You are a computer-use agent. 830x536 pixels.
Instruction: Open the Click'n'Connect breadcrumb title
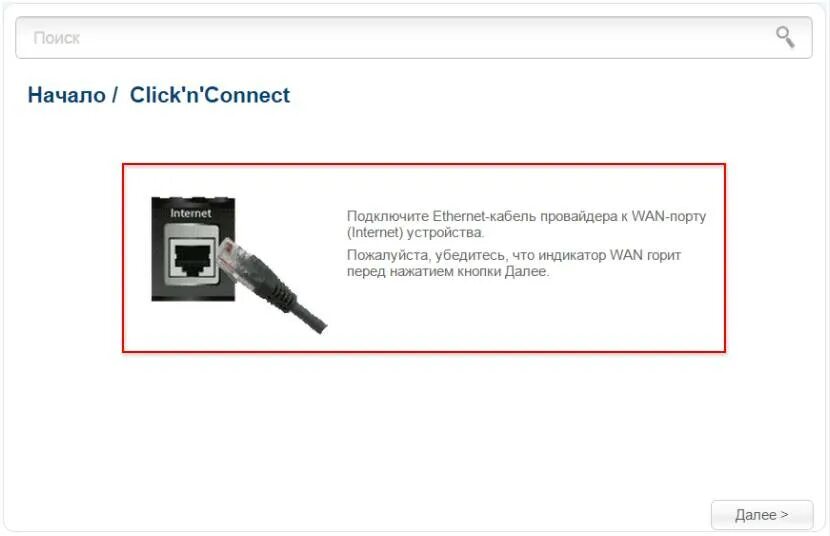click(210, 95)
